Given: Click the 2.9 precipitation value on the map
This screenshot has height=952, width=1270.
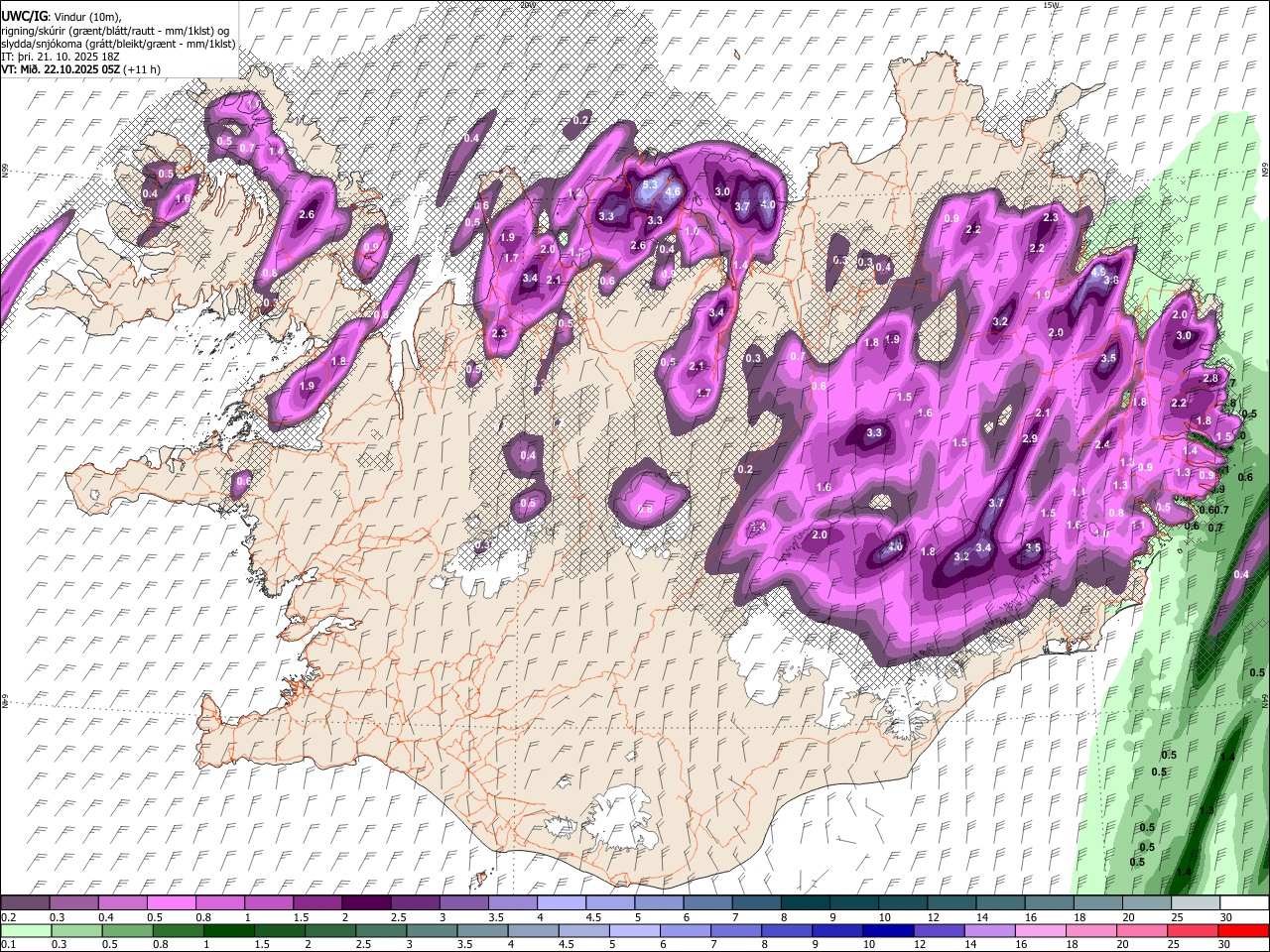Looking at the screenshot, I should pyautogui.click(x=1030, y=438).
